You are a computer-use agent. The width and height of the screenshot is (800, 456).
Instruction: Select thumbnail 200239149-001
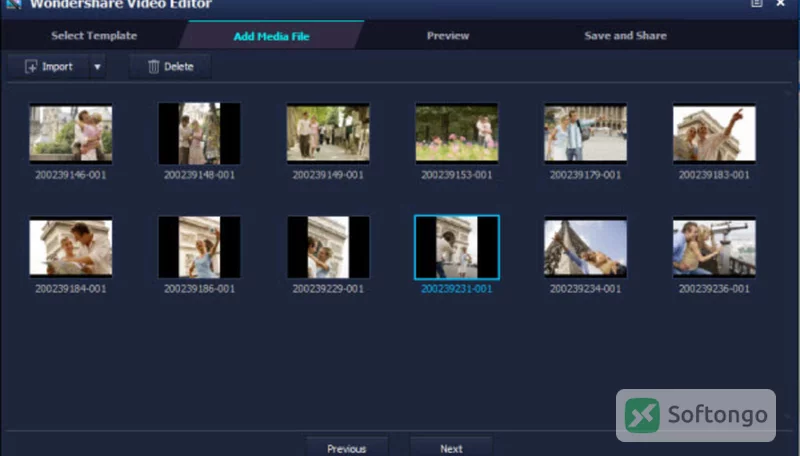[328, 134]
